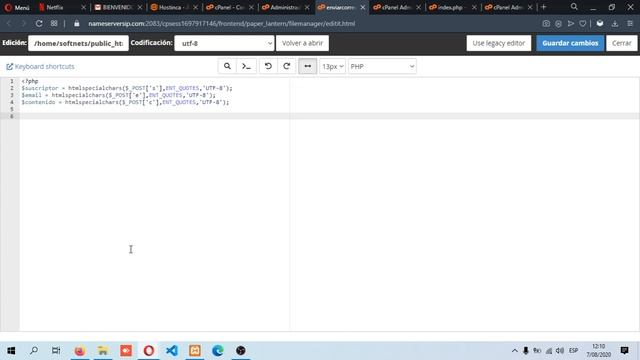Click the Volver a abrir button

302,43
